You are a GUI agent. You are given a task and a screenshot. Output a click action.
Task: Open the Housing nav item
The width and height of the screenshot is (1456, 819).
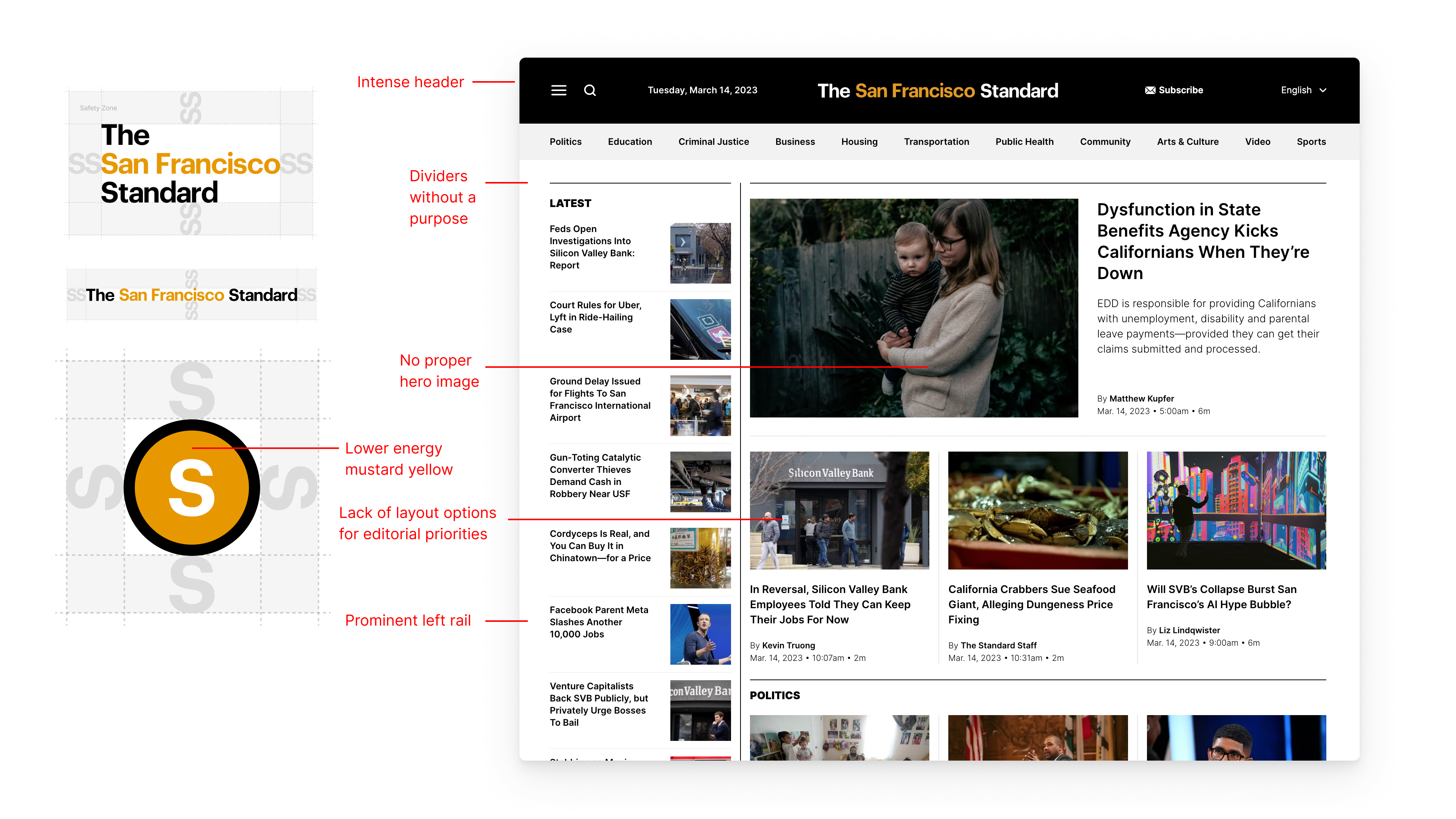pos(859,142)
